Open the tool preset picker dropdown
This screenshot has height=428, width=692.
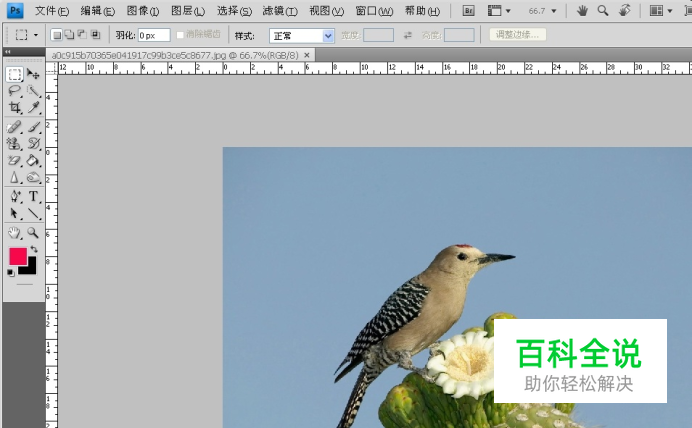(36, 35)
